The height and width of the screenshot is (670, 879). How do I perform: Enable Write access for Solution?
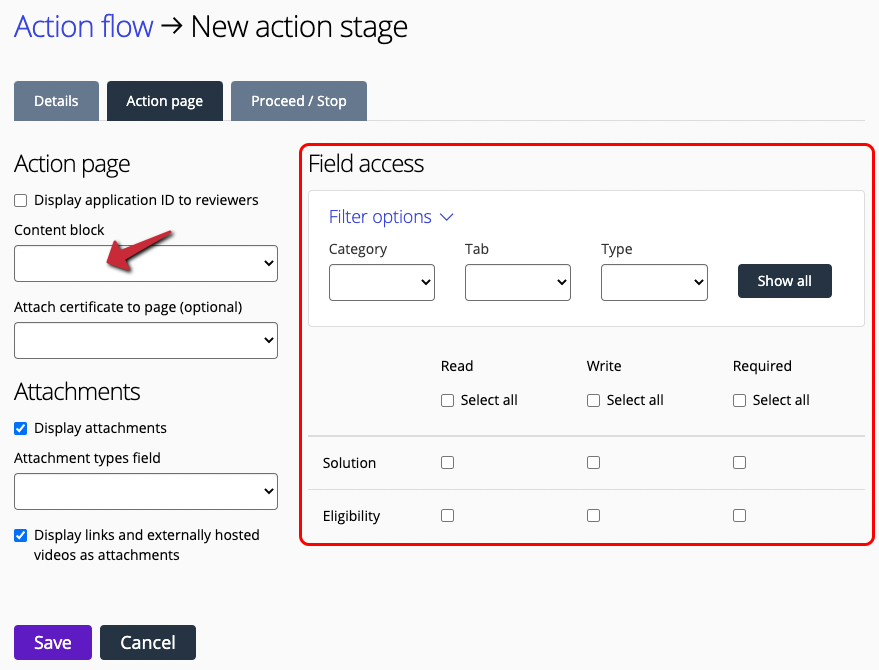click(593, 463)
